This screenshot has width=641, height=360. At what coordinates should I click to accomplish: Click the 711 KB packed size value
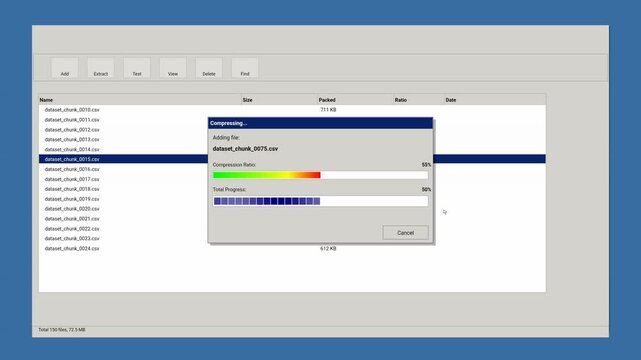point(328,110)
